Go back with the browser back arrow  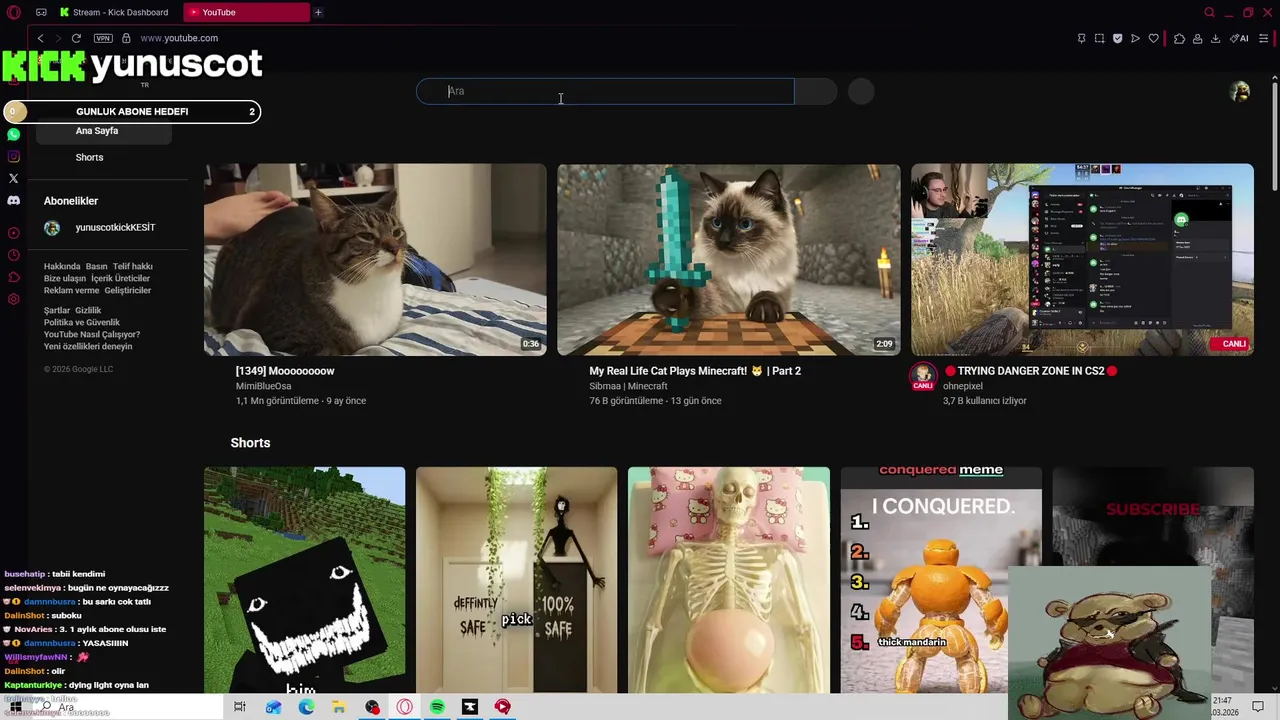coord(41,38)
